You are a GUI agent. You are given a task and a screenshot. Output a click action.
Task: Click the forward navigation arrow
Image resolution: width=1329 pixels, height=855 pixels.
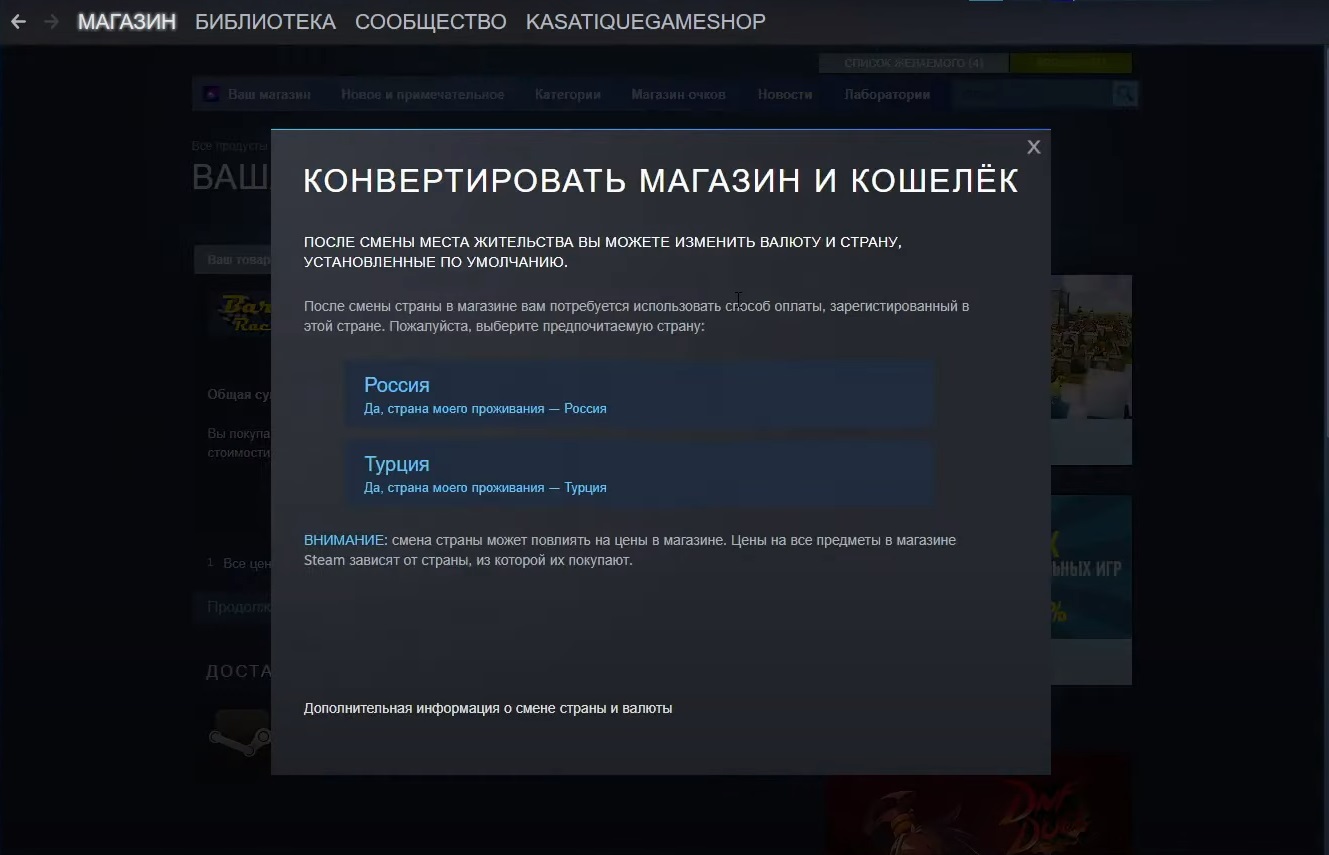(51, 22)
